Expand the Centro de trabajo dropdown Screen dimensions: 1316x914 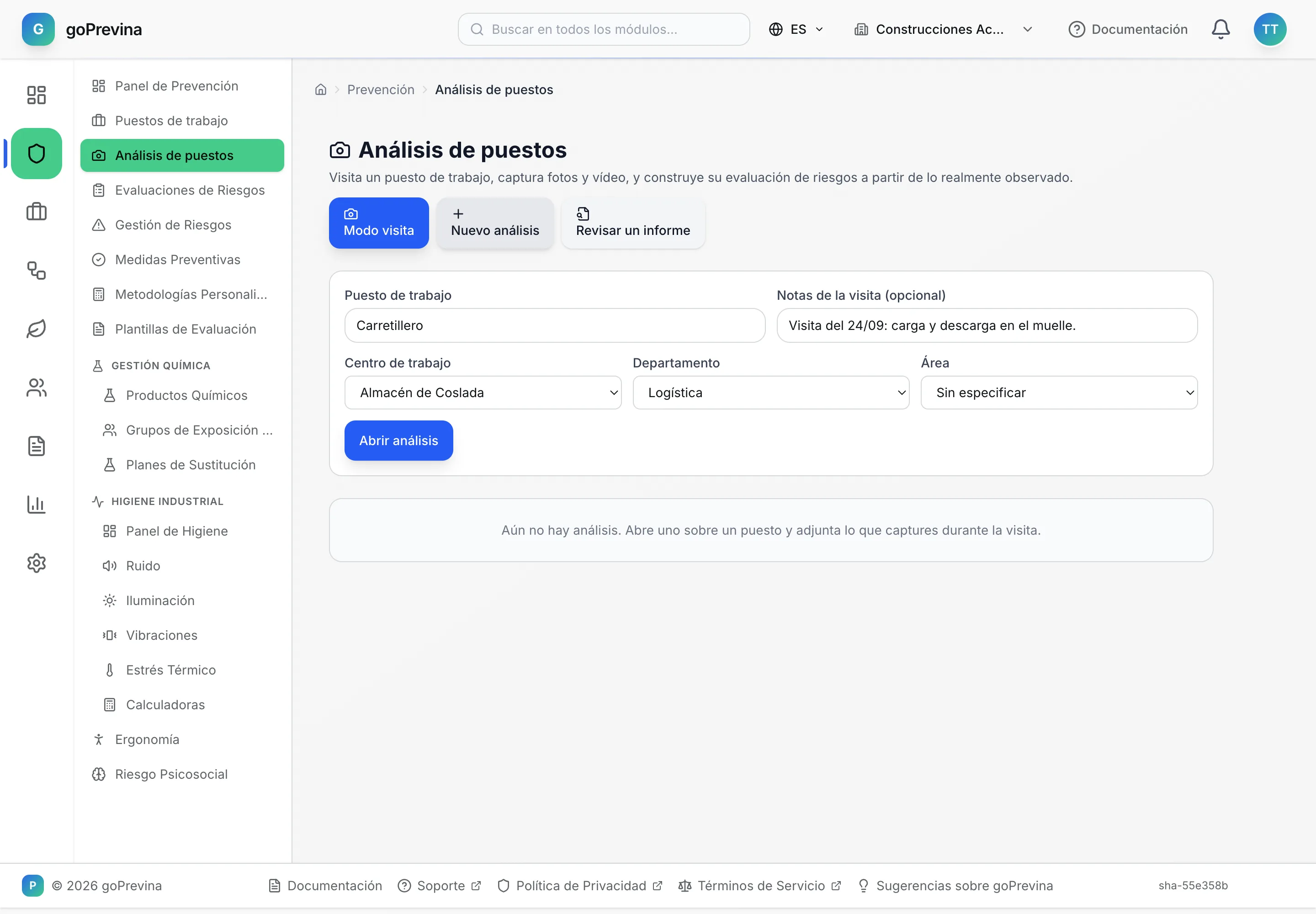483,393
